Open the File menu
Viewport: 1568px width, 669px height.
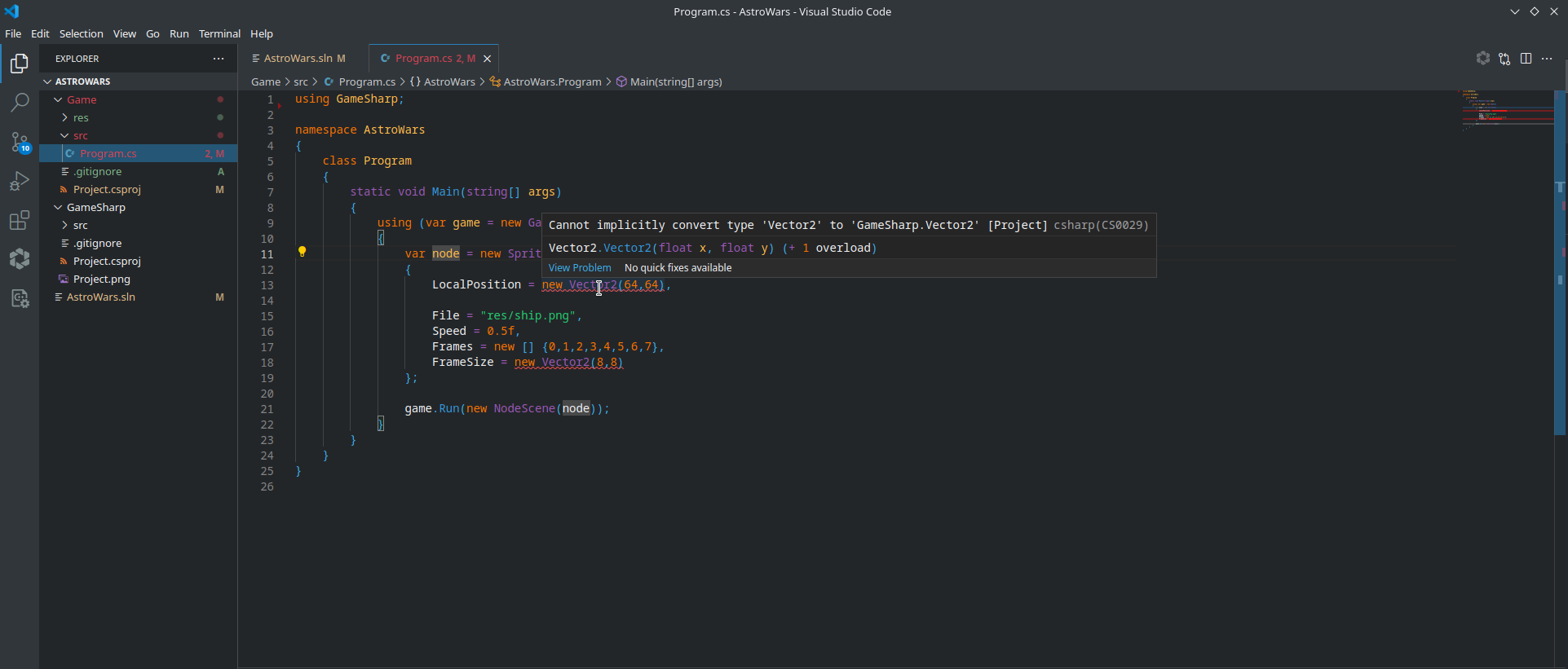tap(13, 33)
